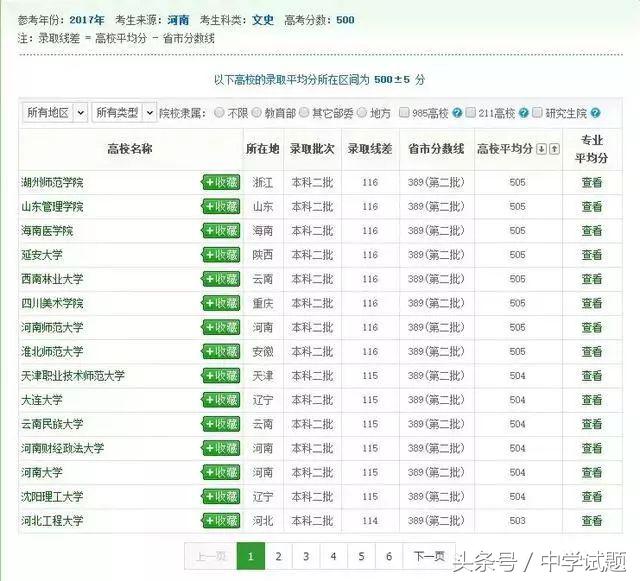
Task: Select 地方 affiliation radio button
Action: (x=362, y=112)
